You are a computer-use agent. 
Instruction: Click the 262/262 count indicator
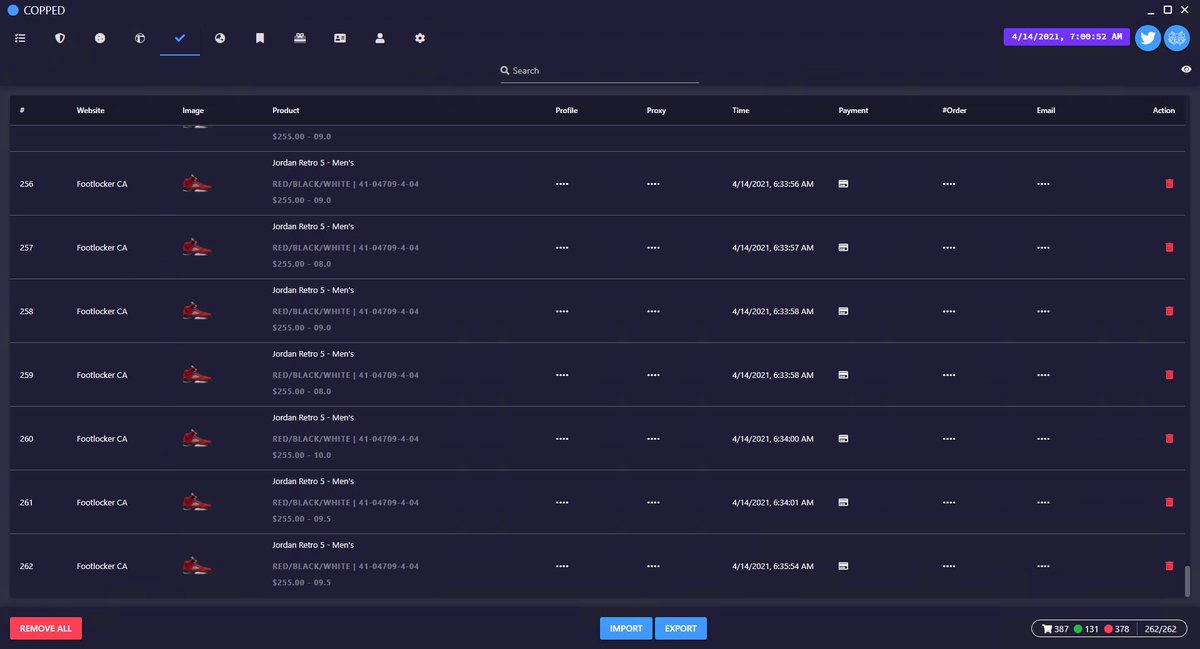tap(1161, 629)
